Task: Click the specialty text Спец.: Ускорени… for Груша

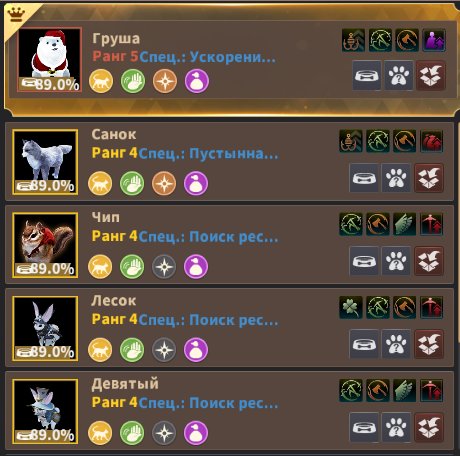Action: (207, 57)
